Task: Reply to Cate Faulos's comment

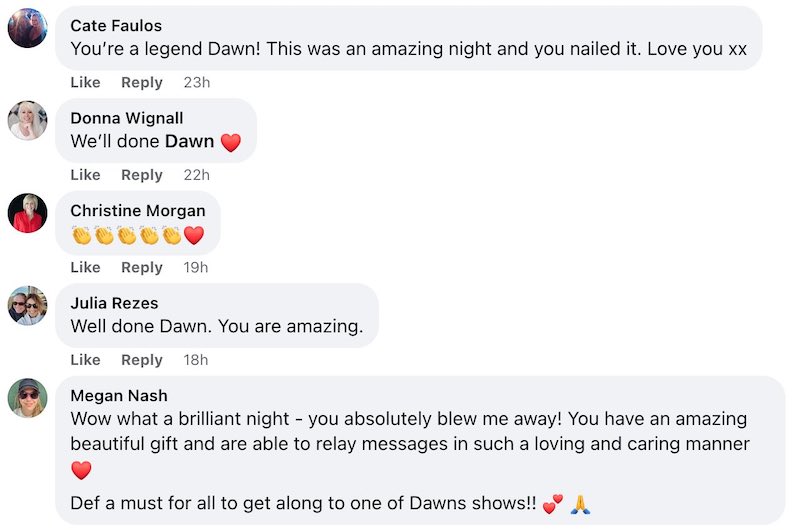Action: tap(141, 82)
